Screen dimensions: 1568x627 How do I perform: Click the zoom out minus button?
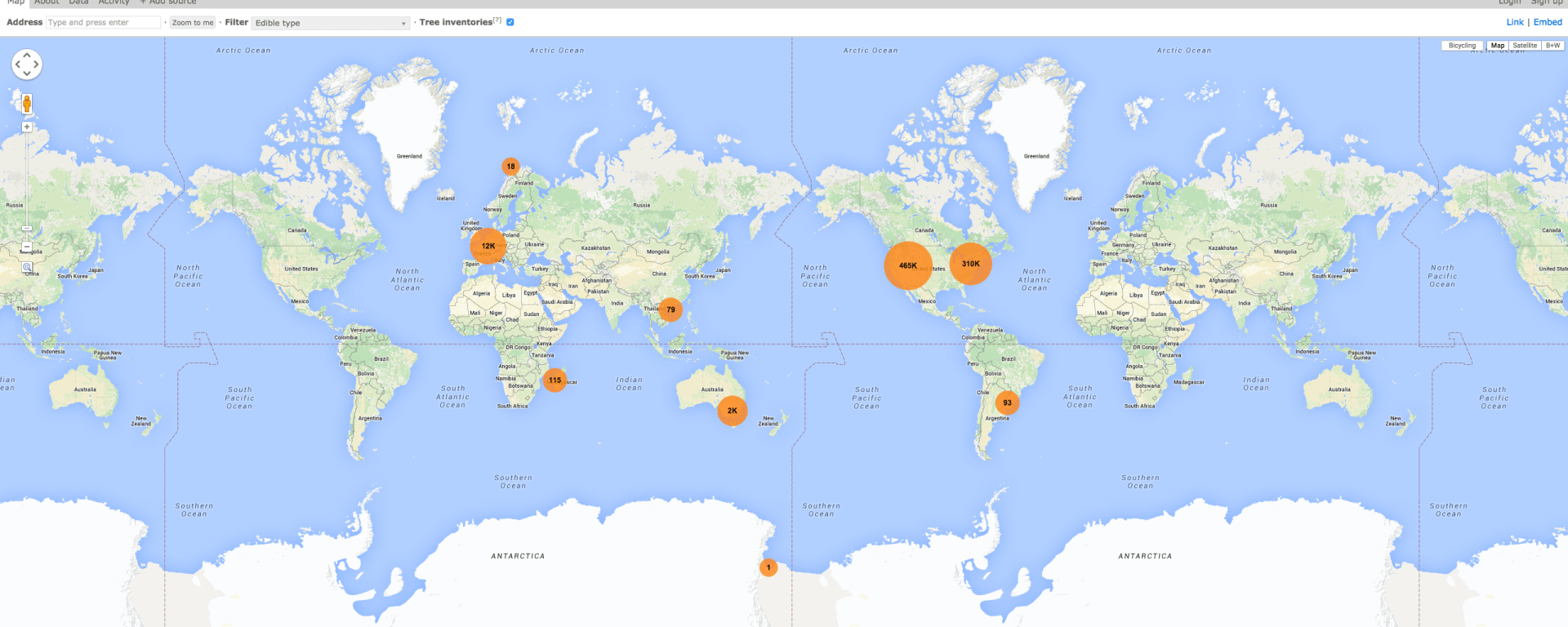click(27, 246)
